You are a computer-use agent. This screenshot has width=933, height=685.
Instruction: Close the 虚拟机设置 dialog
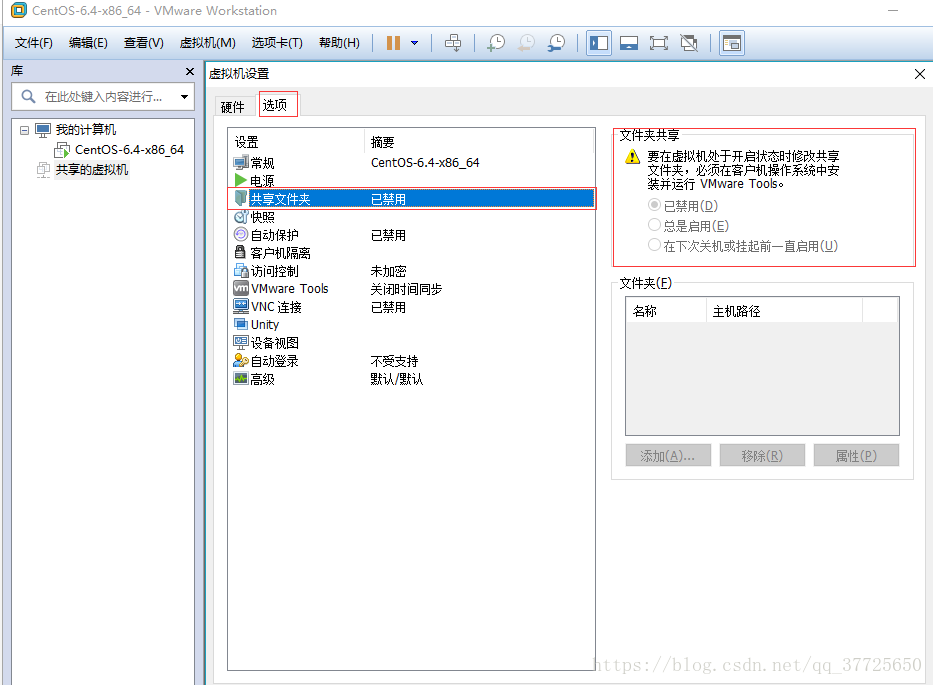coord(919,74)
